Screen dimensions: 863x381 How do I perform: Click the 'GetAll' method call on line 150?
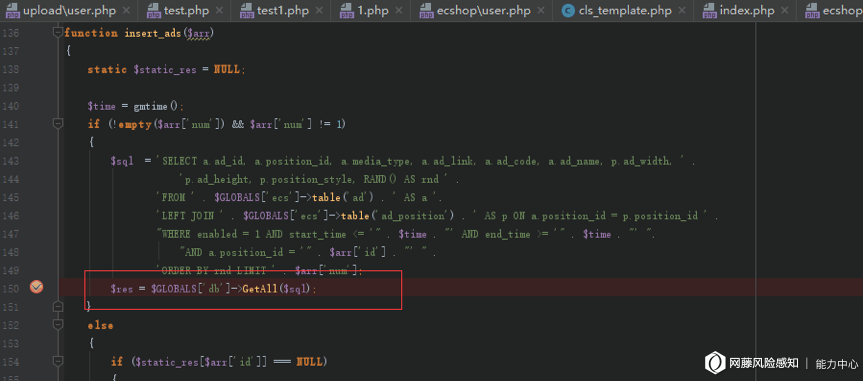260,289
